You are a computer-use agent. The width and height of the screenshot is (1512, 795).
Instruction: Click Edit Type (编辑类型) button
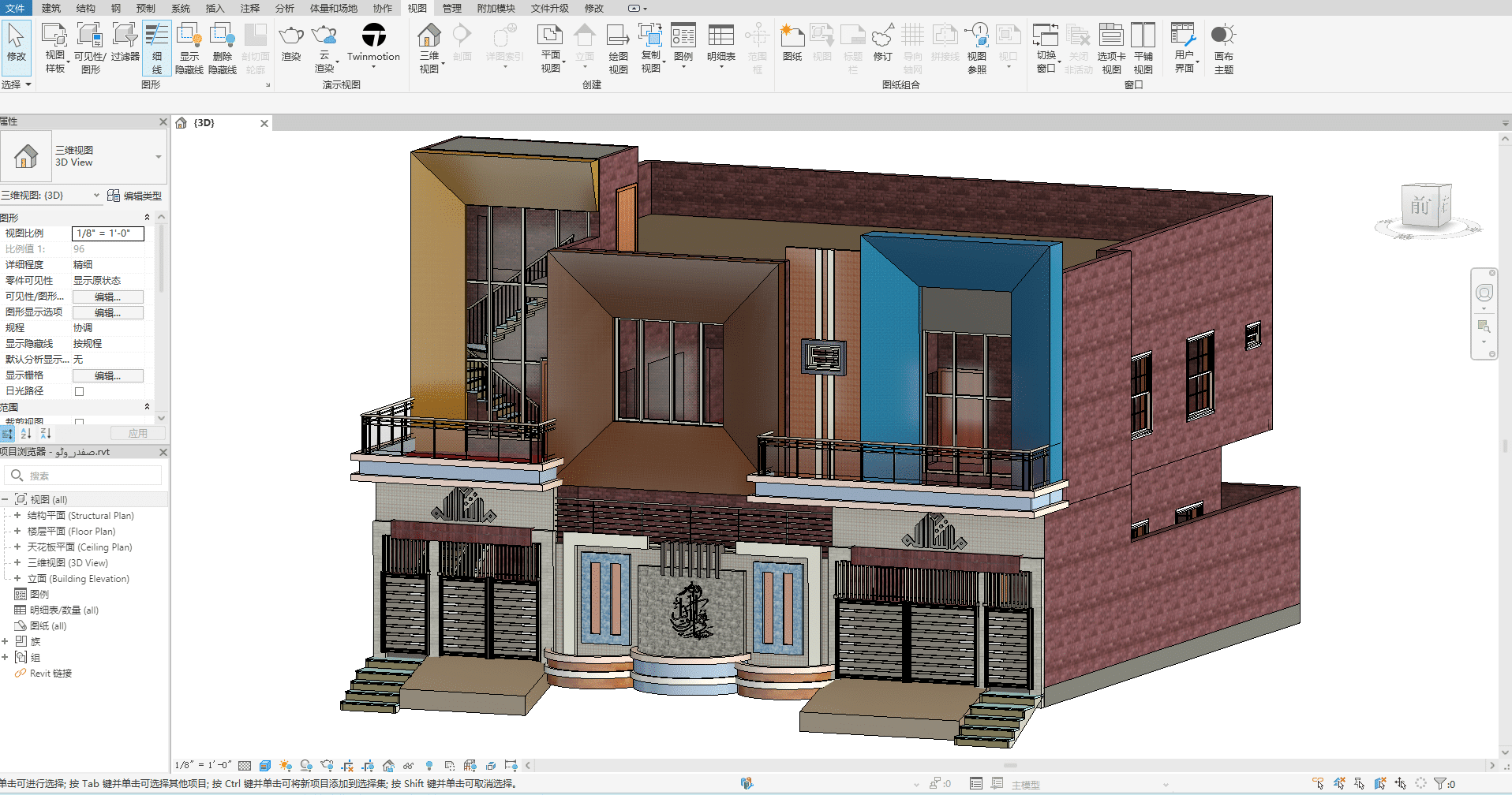pos(135,196)
